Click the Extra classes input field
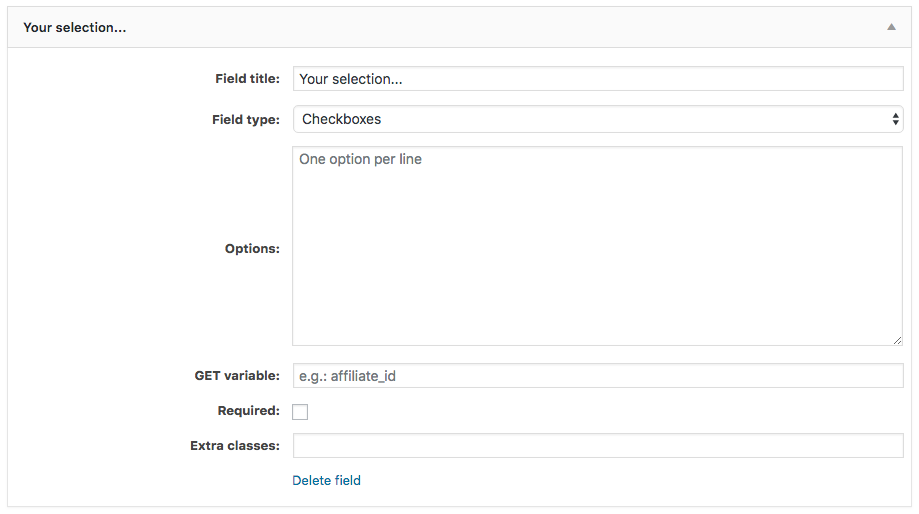919x514 pixels. [598, 445]
